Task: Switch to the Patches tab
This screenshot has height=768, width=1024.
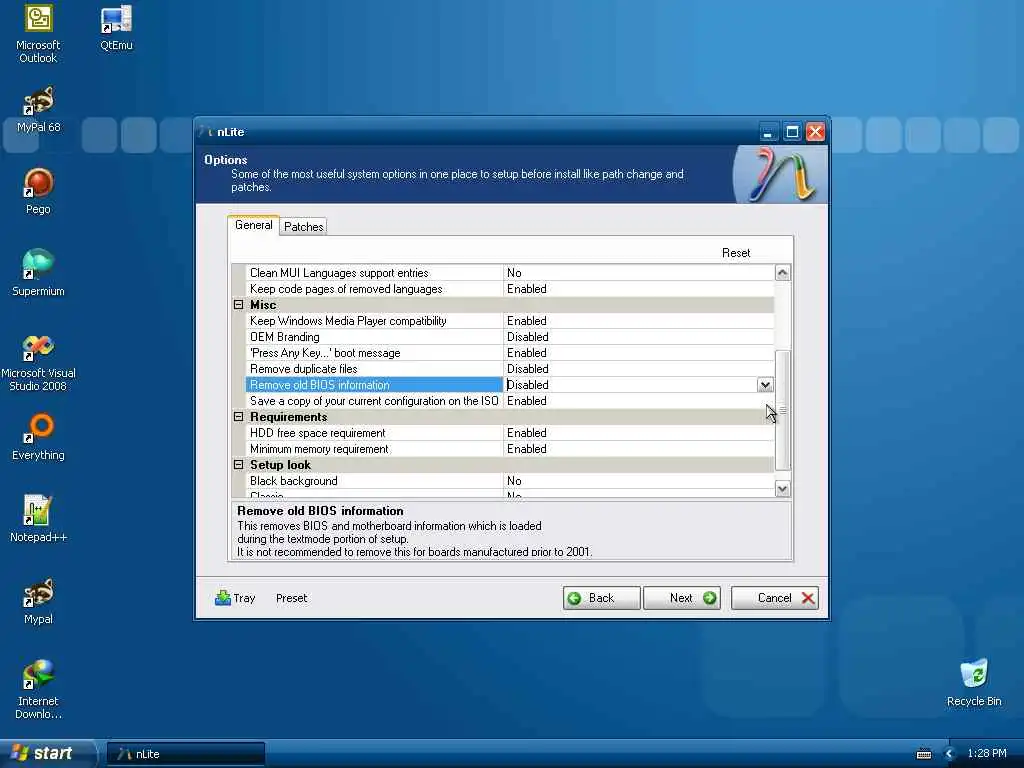Action: tap(303, 227)
